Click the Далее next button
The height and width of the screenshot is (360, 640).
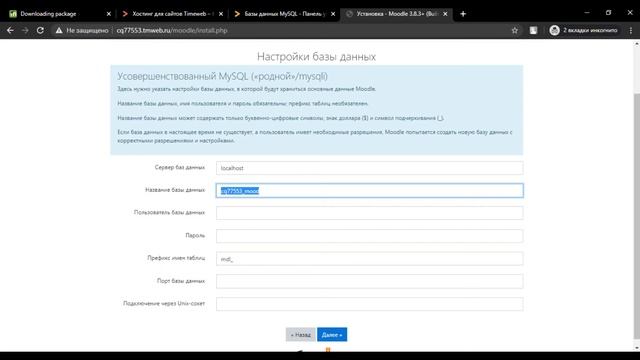click(332, 335)
